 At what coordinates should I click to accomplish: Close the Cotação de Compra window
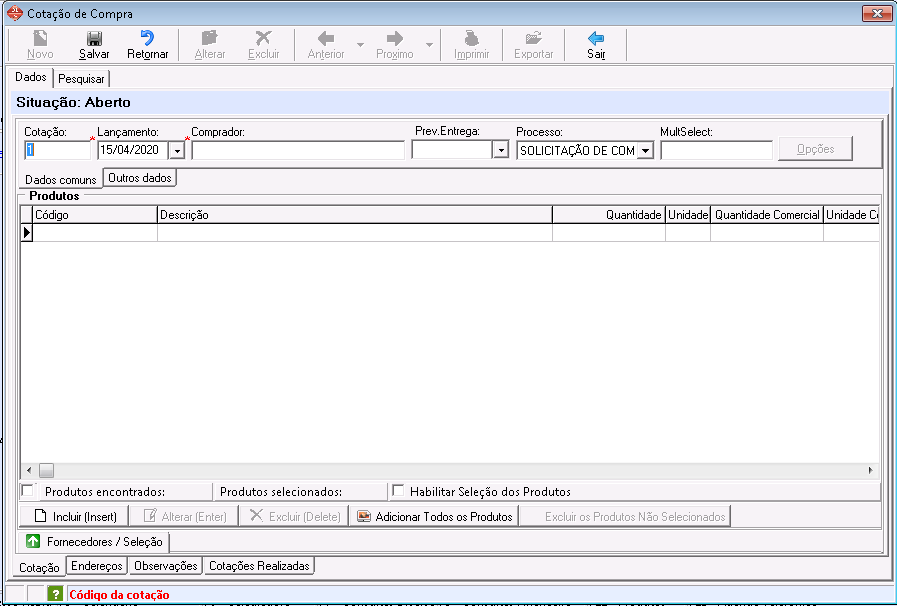pos(877,13)
